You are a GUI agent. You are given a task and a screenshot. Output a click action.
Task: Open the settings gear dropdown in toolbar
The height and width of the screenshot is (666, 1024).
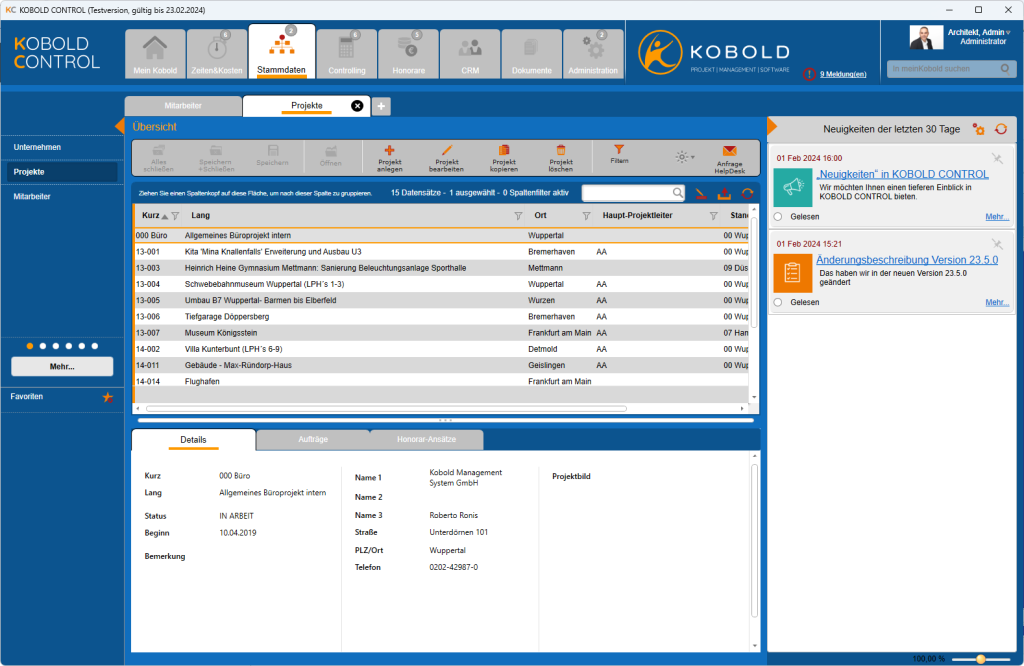684,157
